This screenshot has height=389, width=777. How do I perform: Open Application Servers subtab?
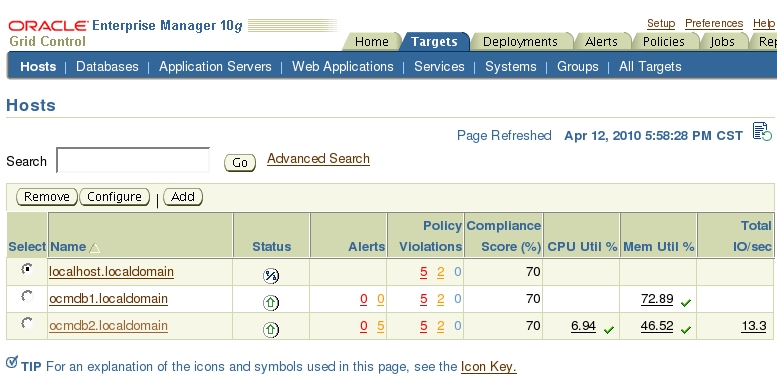click(x=215, y=66)
